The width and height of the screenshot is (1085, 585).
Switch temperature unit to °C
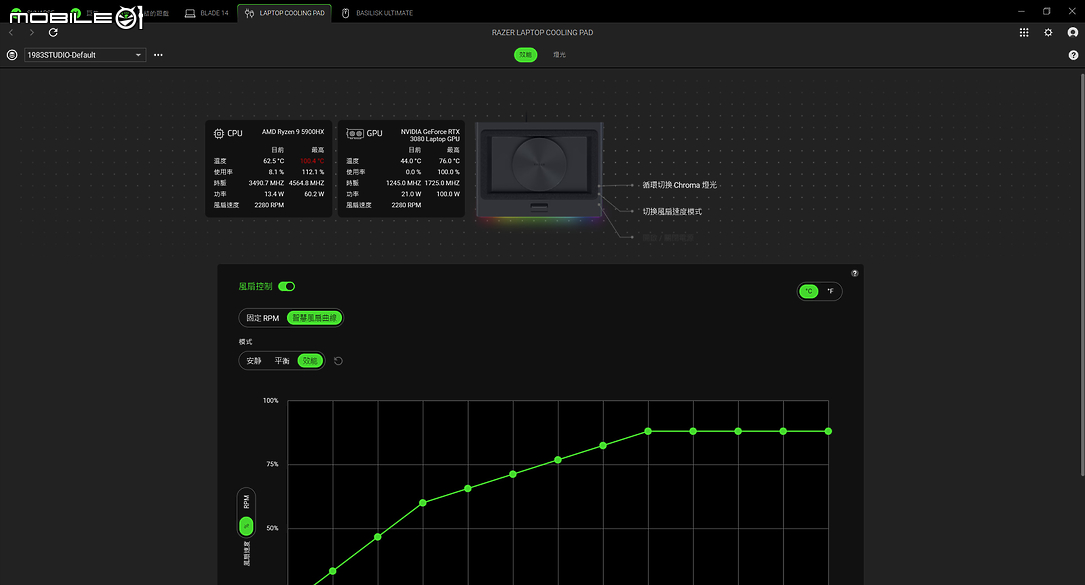[x=809, y=291]
